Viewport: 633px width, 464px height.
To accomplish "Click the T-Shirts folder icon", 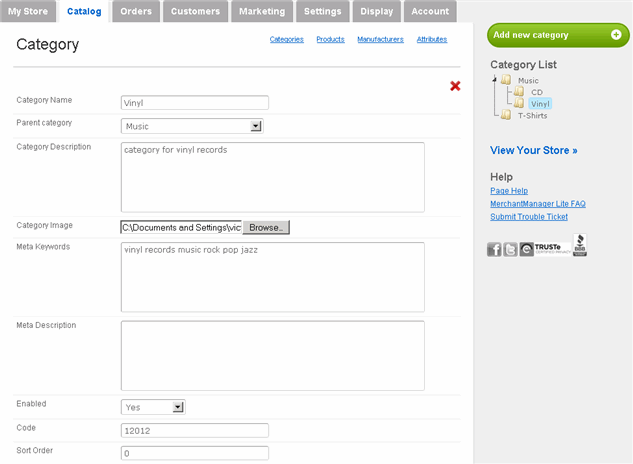I will [x=506, y=115].
